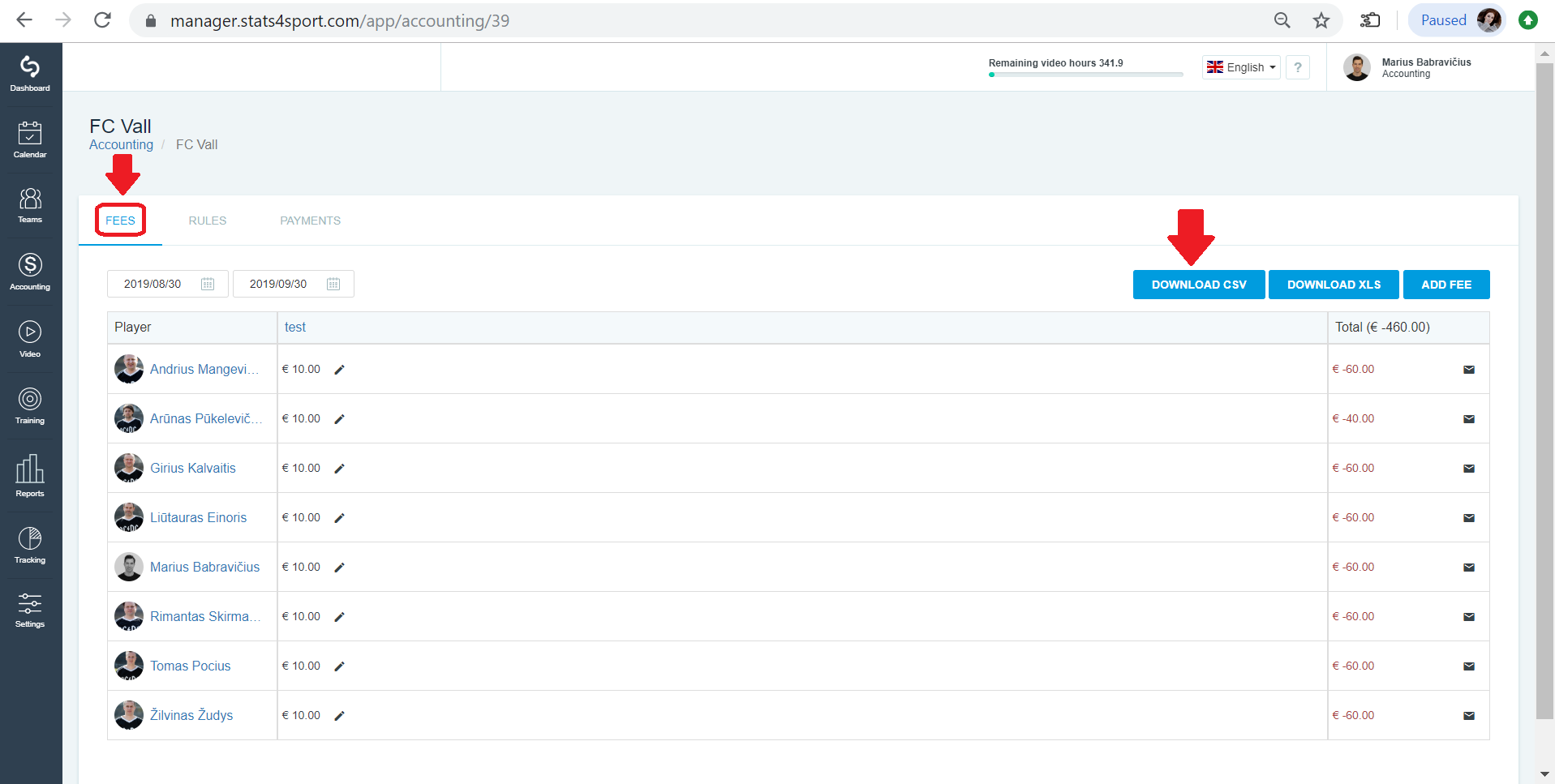Open Andrius Mangevi… player link
This screenshot has width=1555, height=784.
pos(204,369)
